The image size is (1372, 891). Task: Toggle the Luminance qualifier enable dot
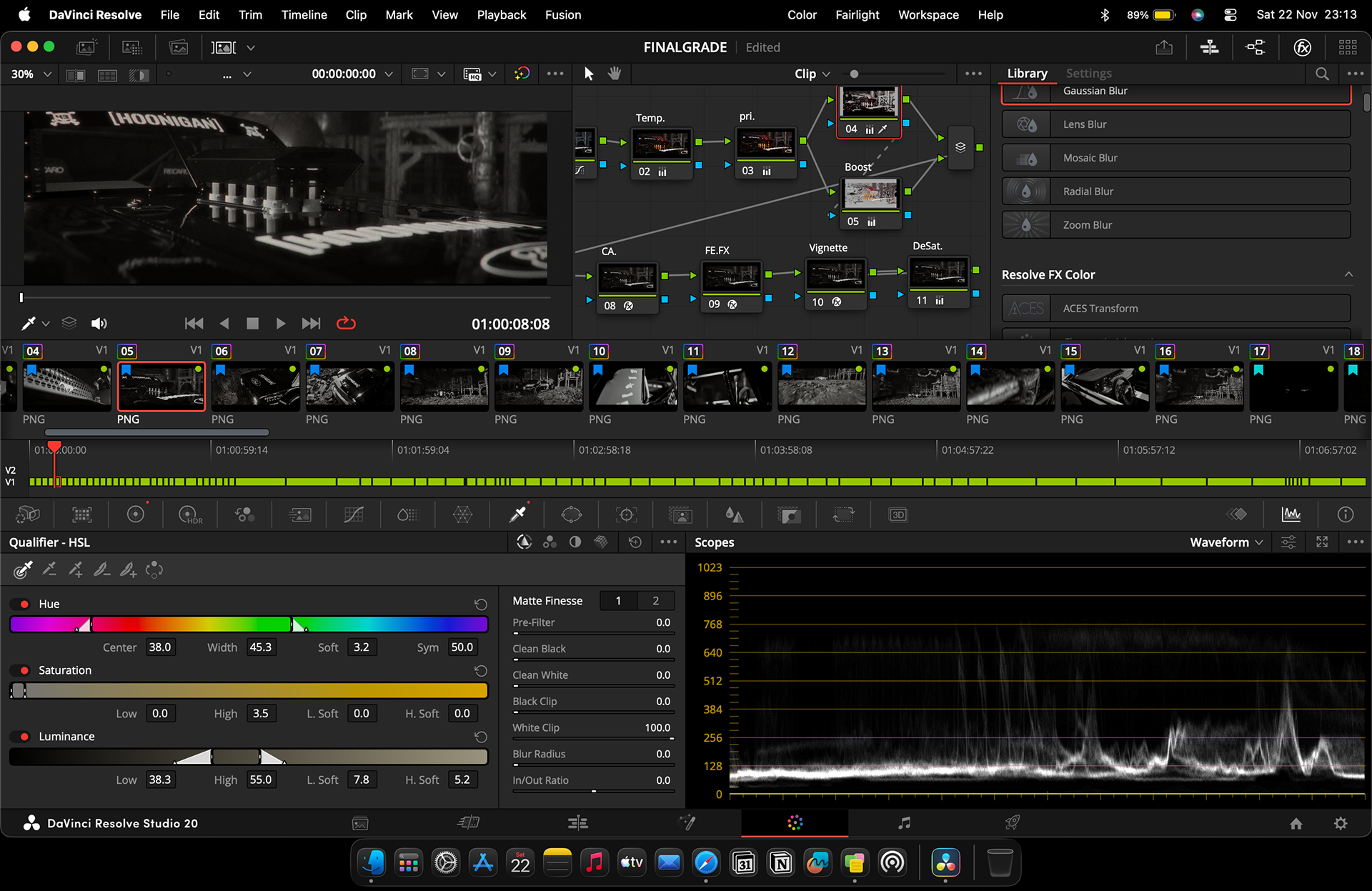24,737
